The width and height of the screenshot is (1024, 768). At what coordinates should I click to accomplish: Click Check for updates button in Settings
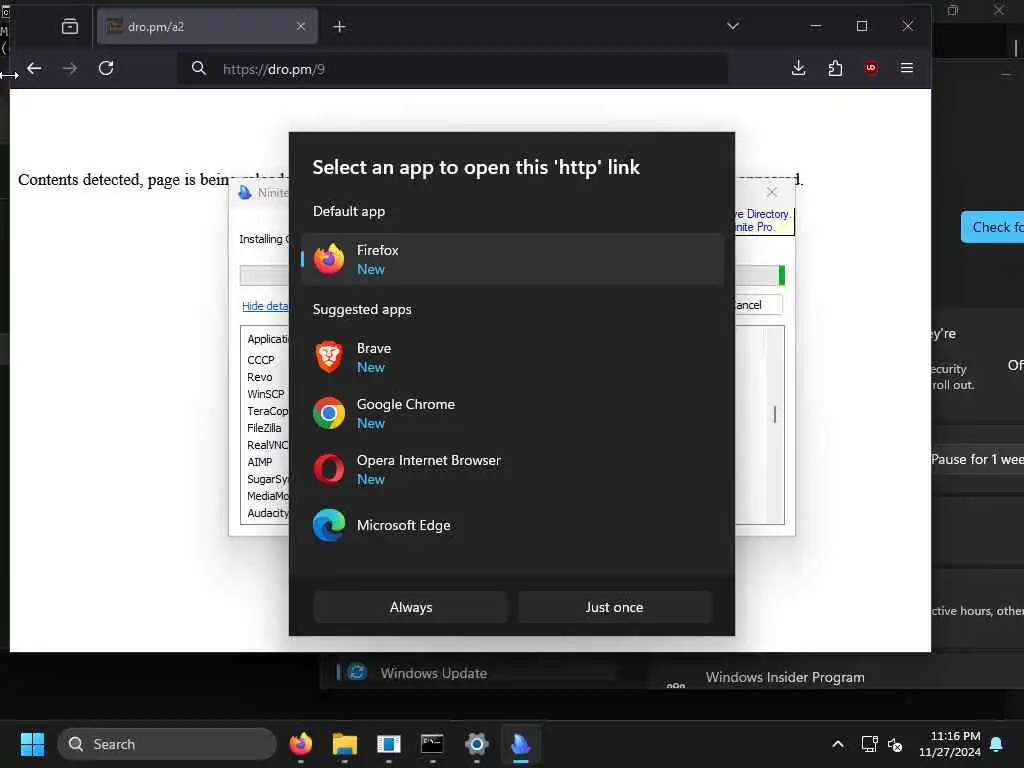[x=992, y=227]
